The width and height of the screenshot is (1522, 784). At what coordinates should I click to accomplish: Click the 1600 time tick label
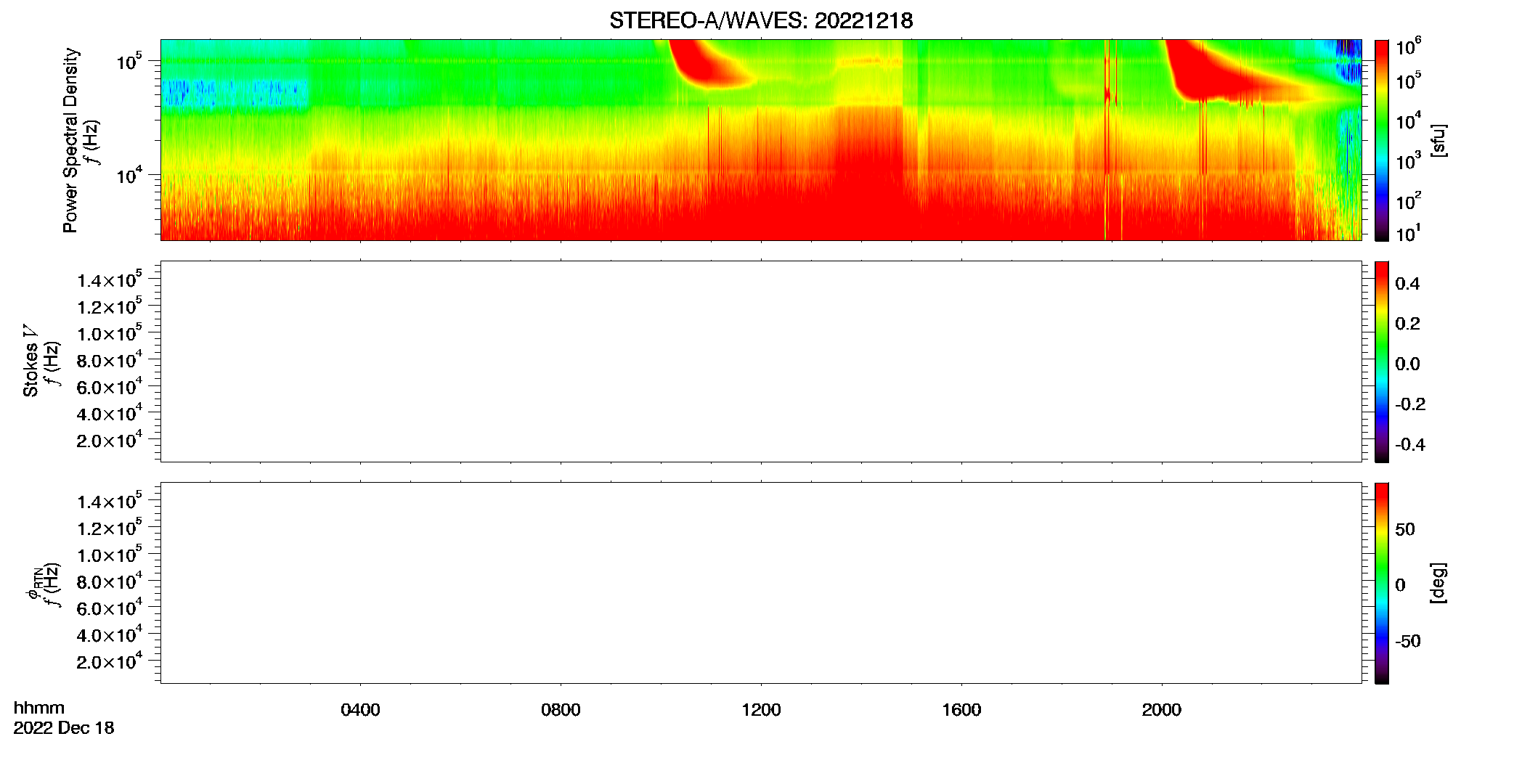pyautogui.click(x=961, y=710)
